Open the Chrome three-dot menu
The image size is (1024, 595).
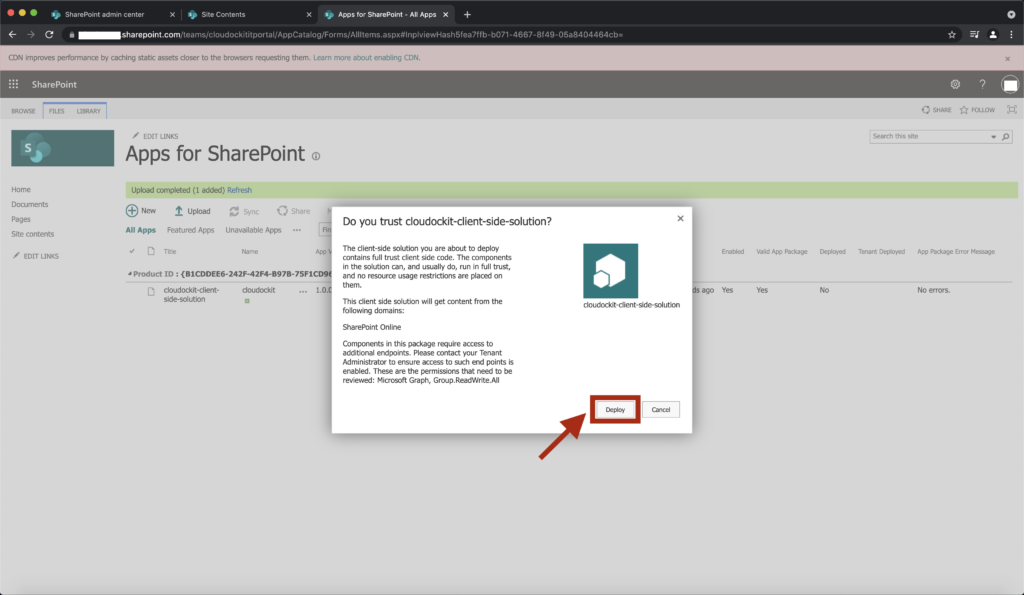pyautogui.click(x=1012, y=35)
